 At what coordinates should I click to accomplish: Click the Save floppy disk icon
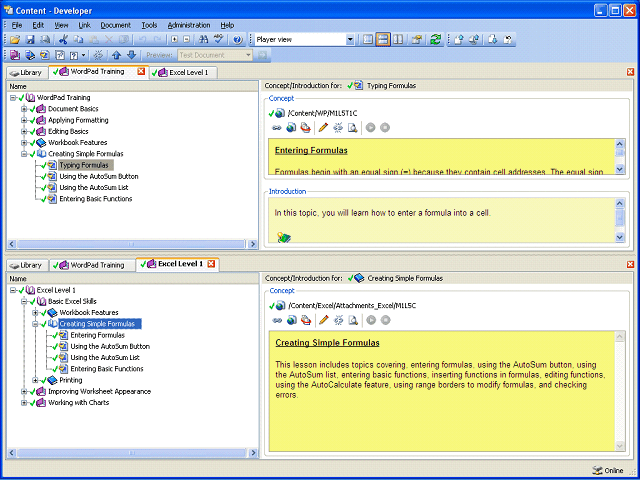(x=30, y=40)
